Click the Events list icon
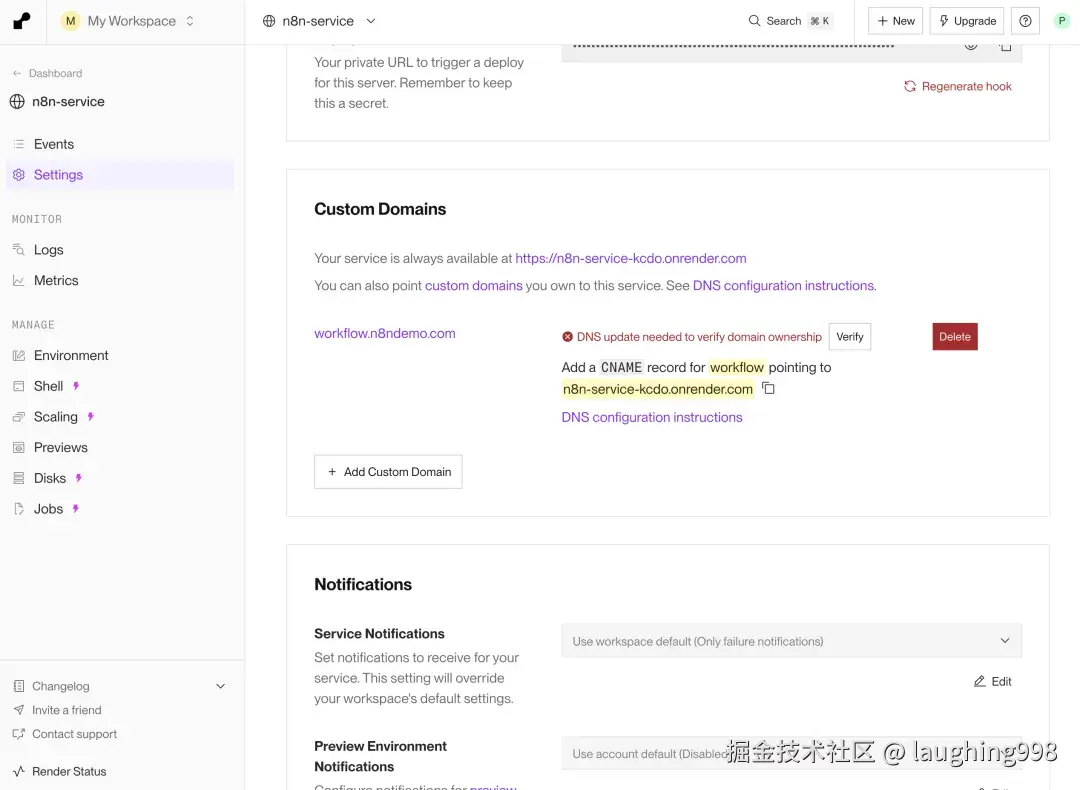1080x790 pixels. 19,144
